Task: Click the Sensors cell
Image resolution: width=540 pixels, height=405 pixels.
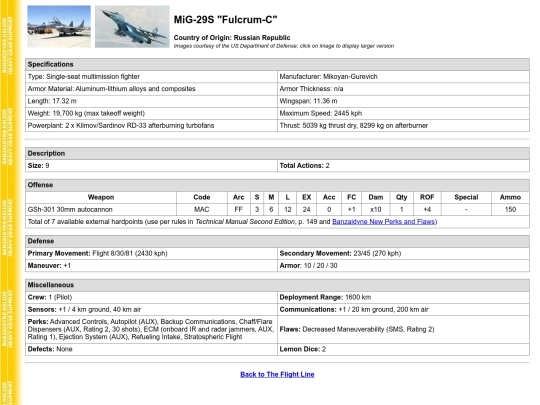Action: pyautogui.click(x=152, y=309)
